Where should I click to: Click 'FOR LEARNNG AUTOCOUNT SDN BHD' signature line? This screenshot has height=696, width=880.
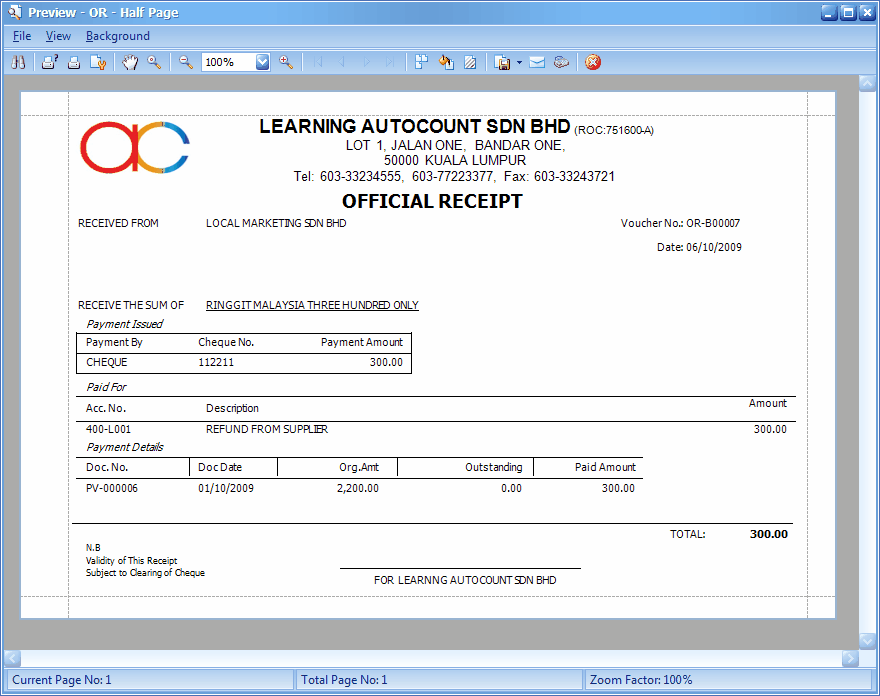coord(465,580)
